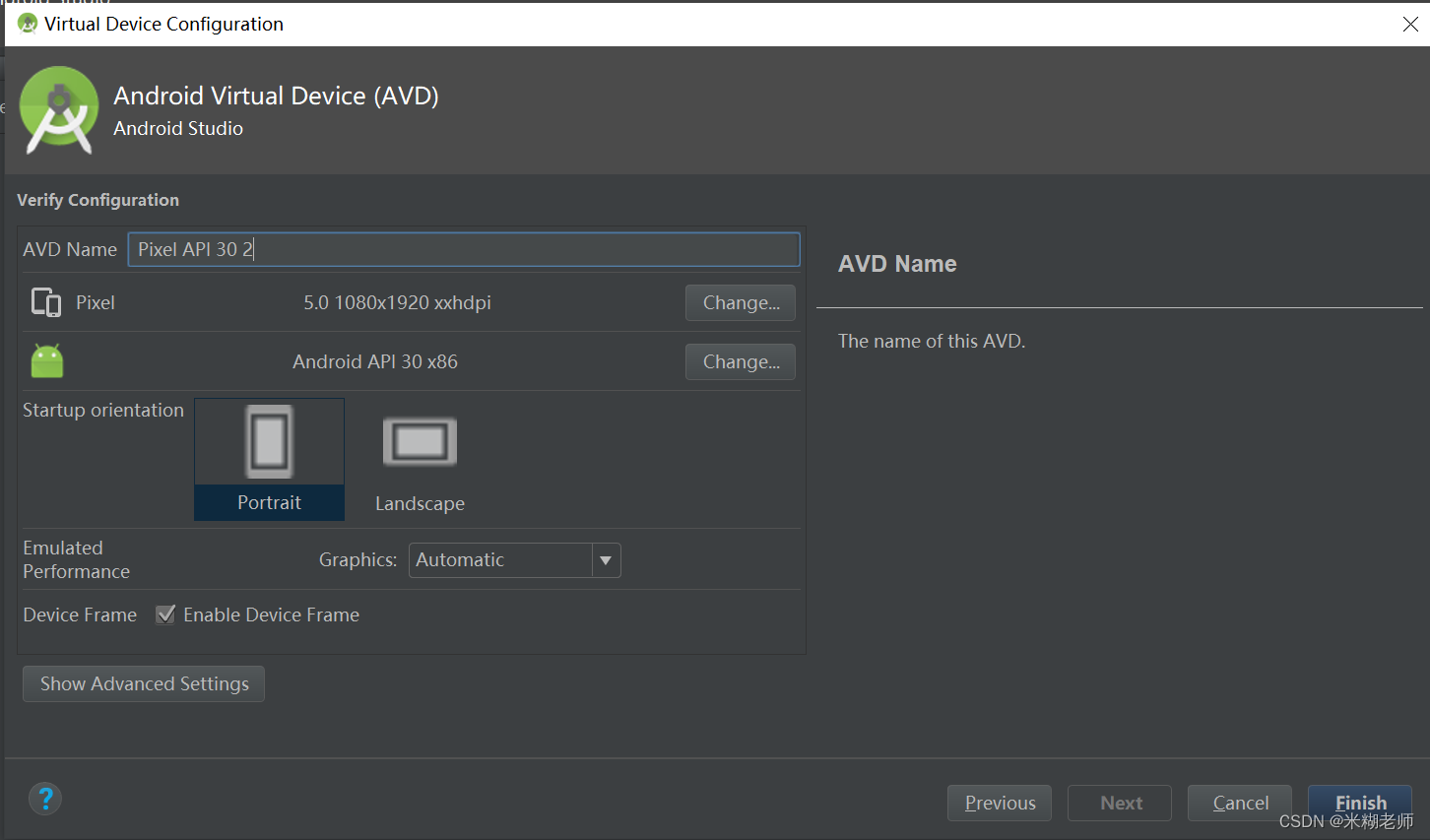This screenshot has width=1430, height=840.
Task: Change the Pixel hardware device
Action: pyautogui.click(x=741, y=302)
